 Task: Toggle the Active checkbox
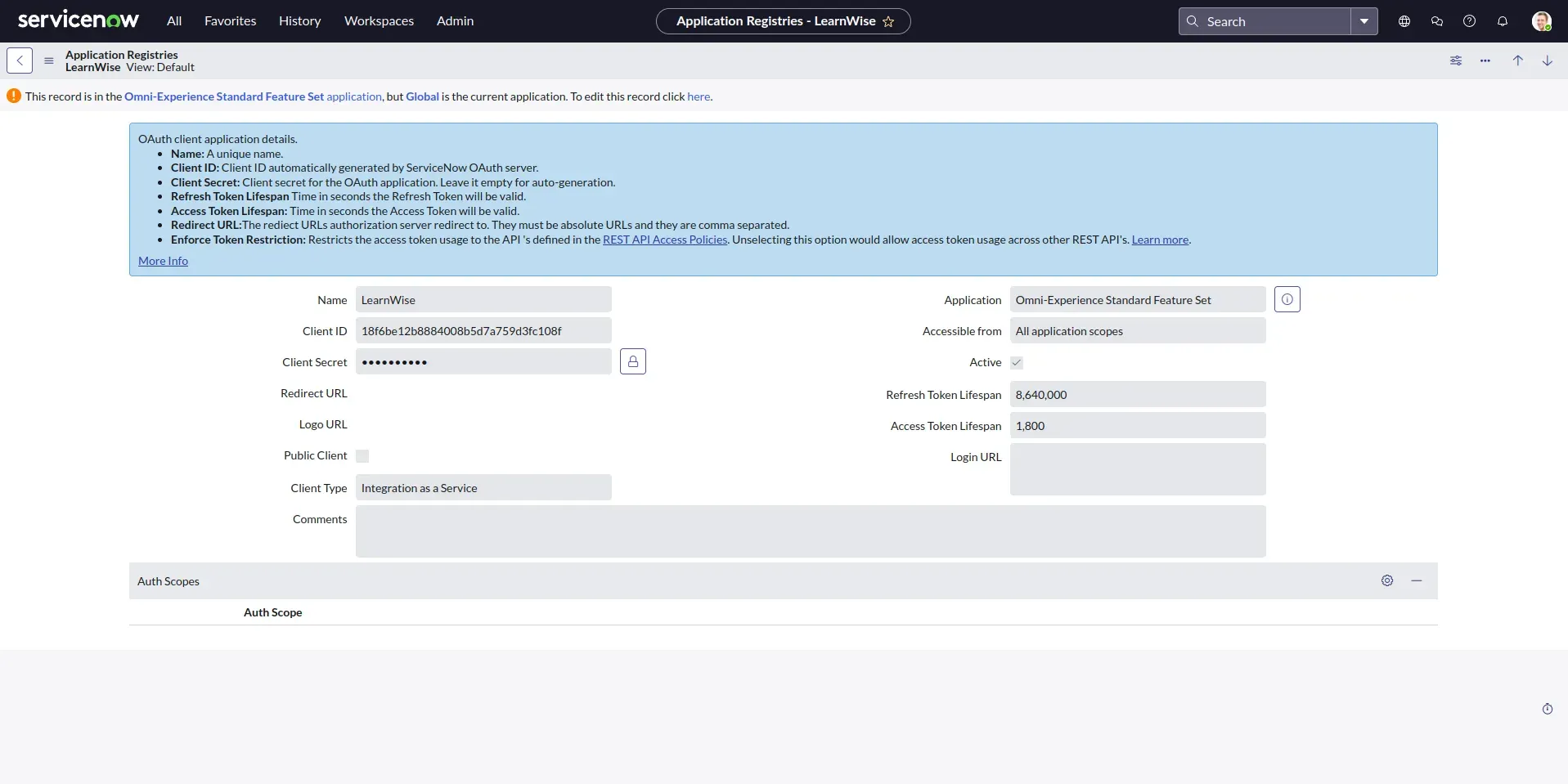tap(1017, 363)
